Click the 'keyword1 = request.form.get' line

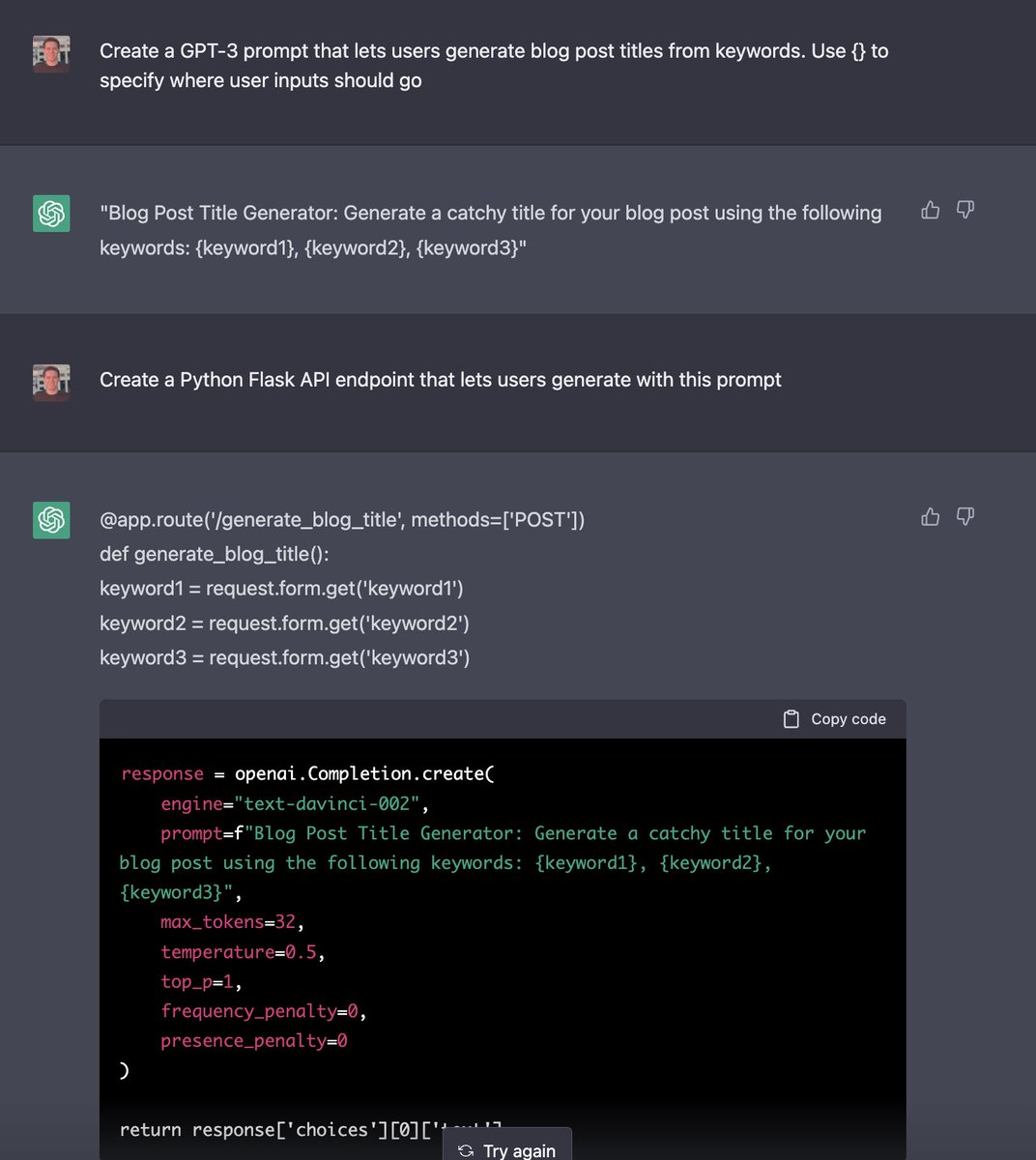281,589
